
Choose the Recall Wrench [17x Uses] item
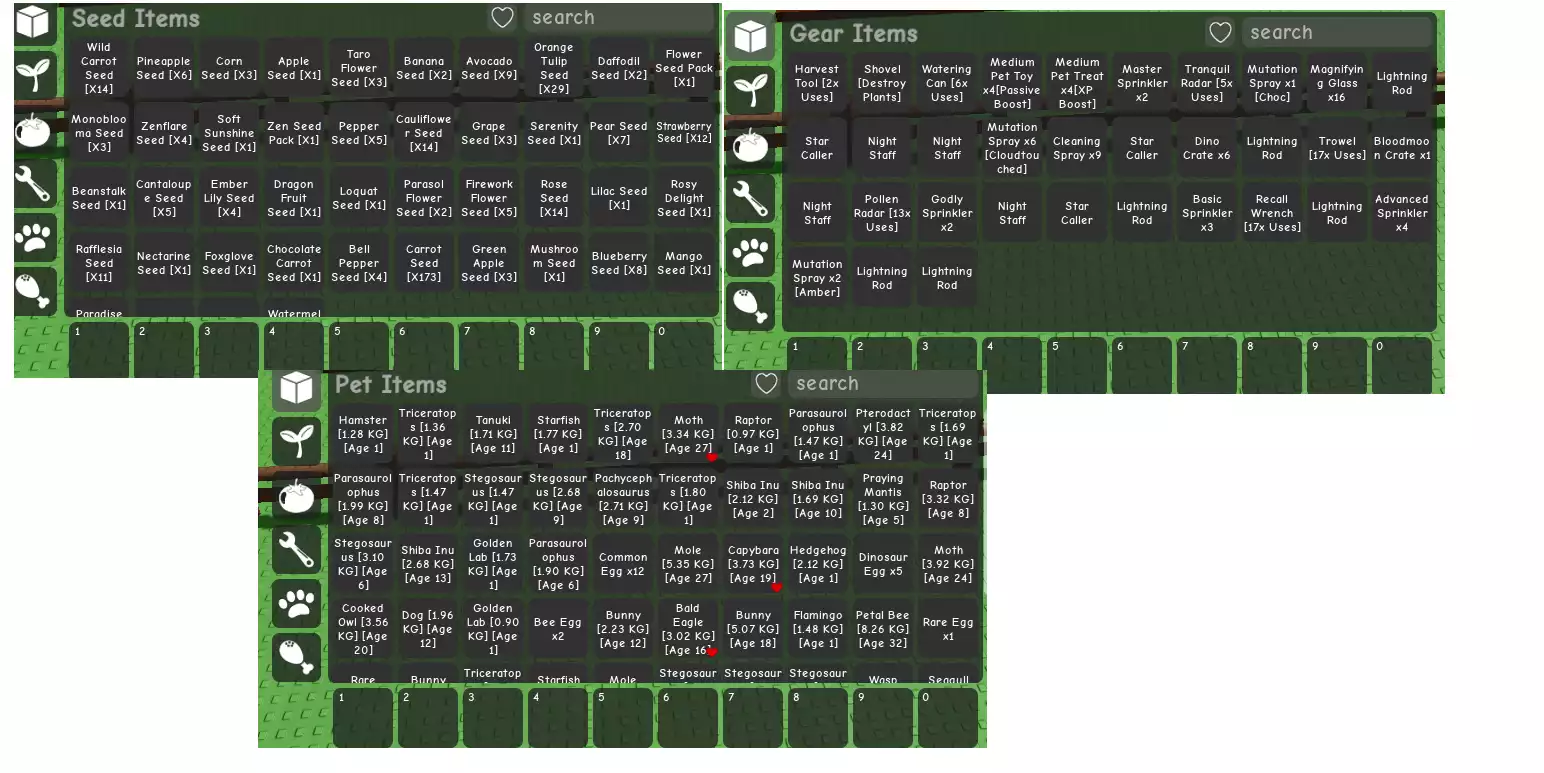click(x=1271, y=213)
